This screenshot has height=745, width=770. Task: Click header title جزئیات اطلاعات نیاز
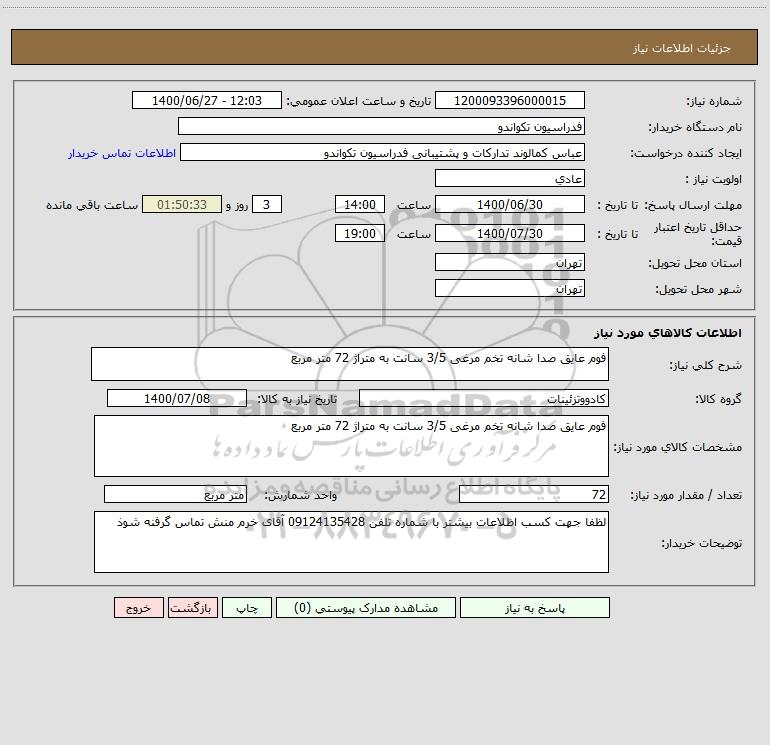682,48
